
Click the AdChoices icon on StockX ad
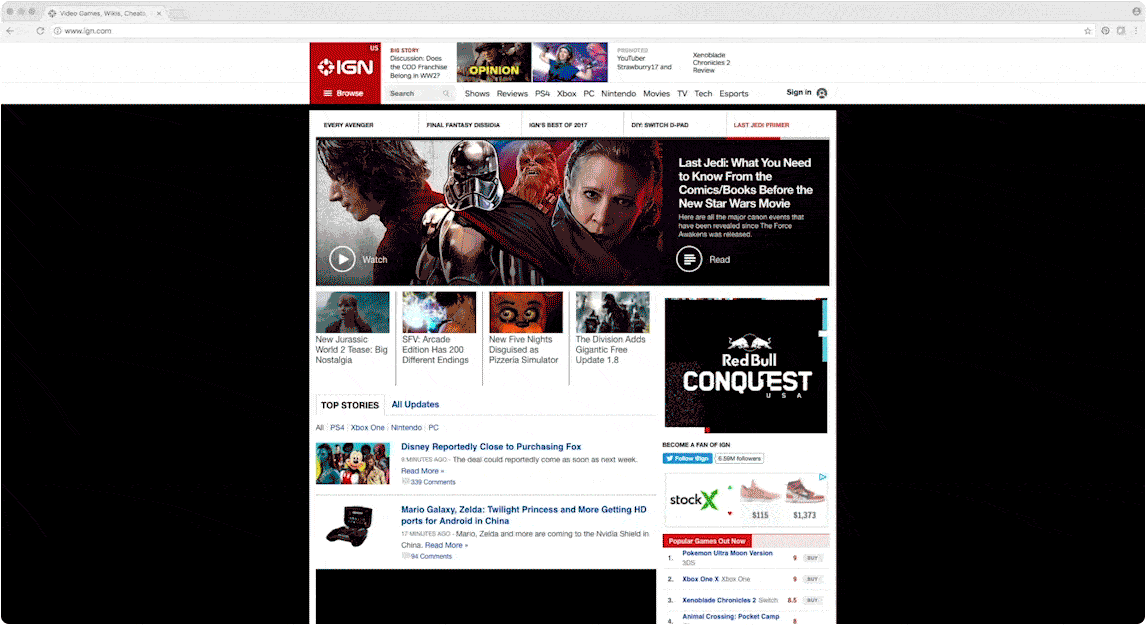[x=823, y=477]
